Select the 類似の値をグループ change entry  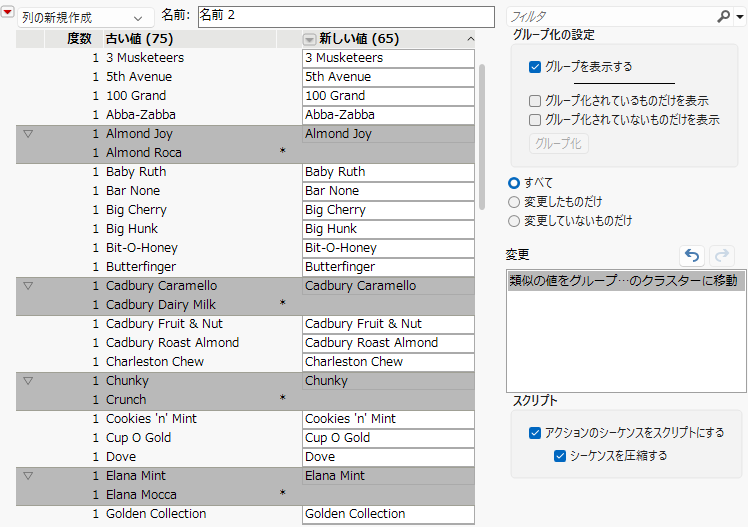625,280
